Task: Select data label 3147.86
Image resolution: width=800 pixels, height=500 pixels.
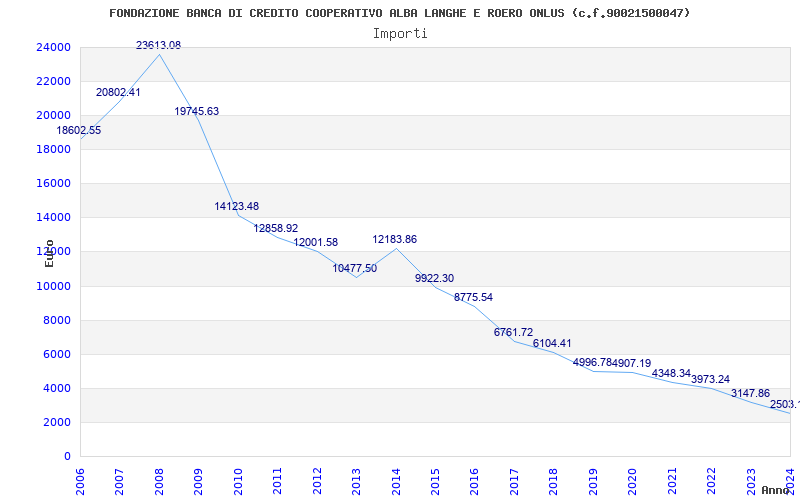Action: coord(750,393)
